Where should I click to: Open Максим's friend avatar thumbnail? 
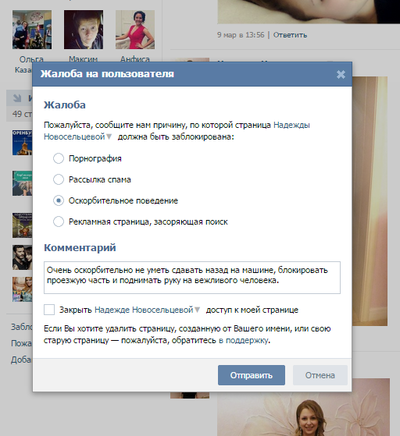(x=83, y=30)
